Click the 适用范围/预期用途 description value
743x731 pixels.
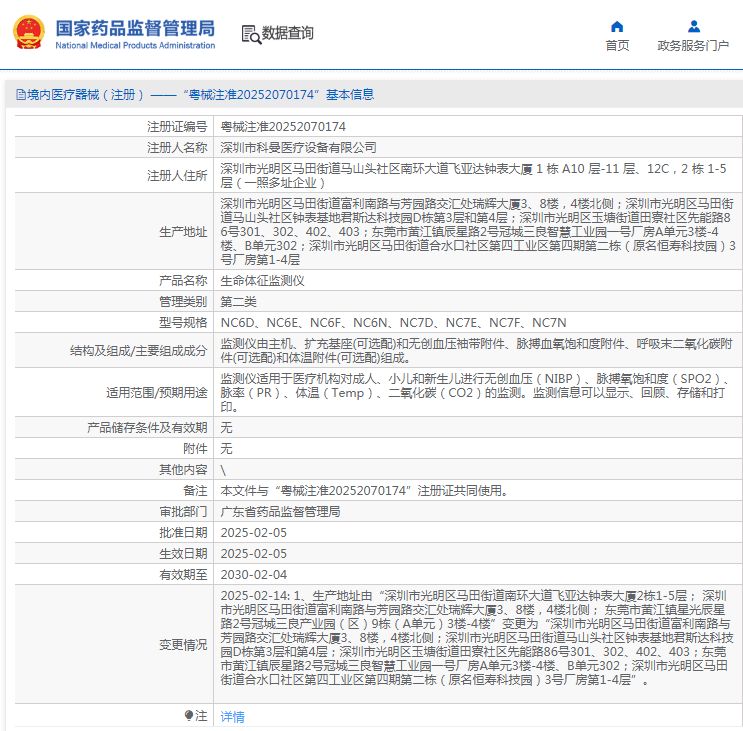coord(475,392)
